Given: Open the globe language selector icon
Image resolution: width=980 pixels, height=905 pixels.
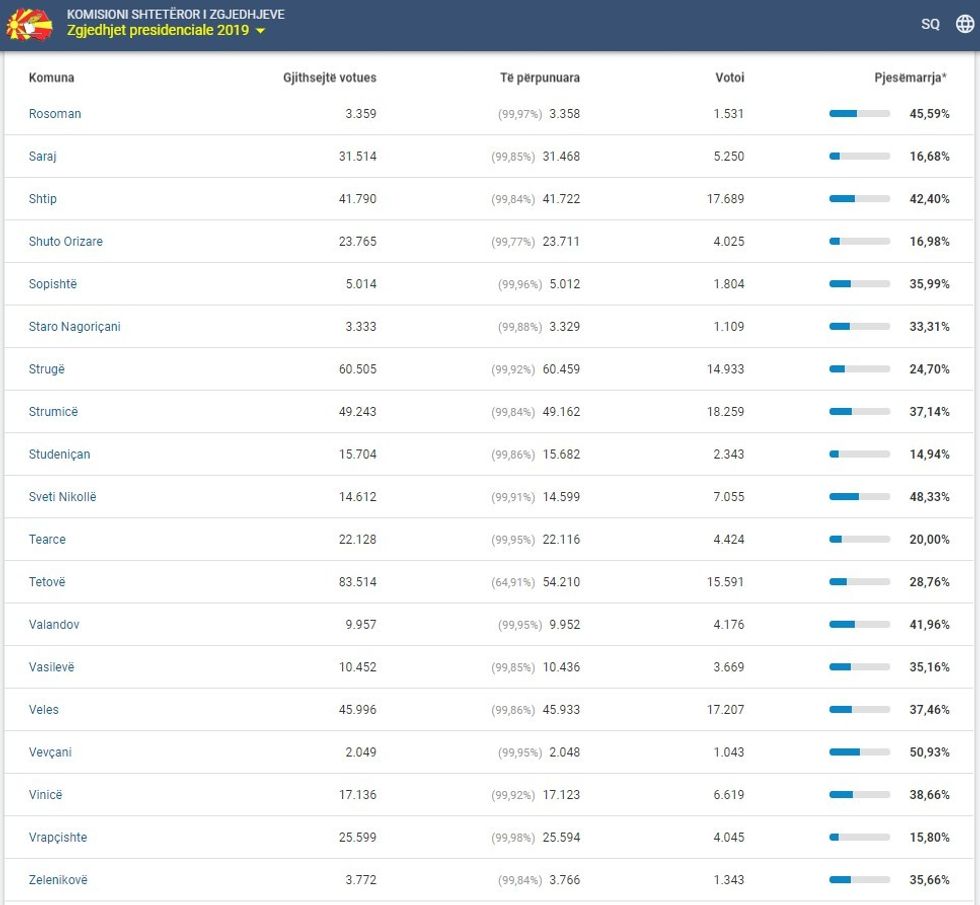Looking at the screenshot, I should tap(964, 24).
